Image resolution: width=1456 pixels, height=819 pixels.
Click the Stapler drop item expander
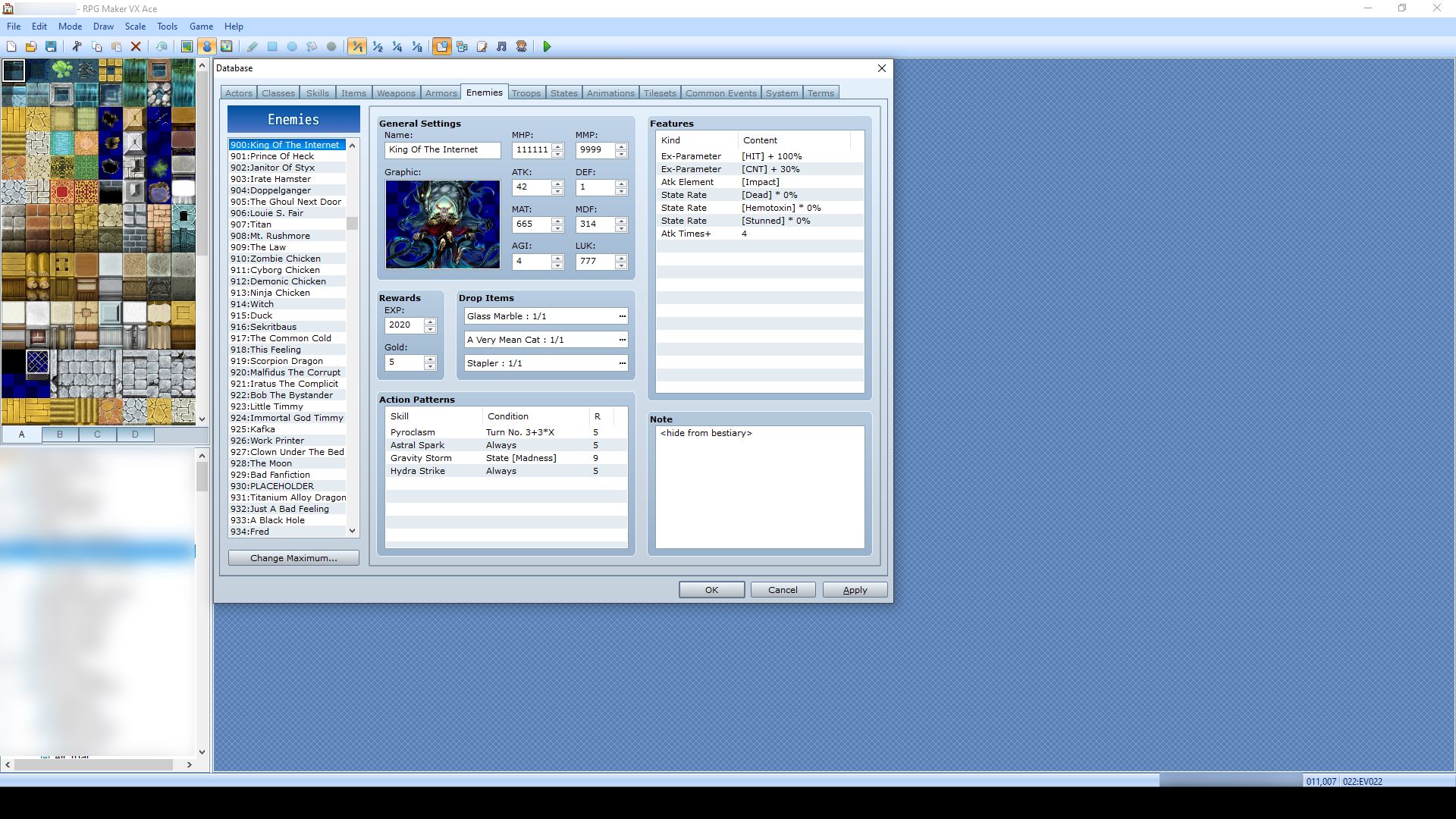coord(622,362)
